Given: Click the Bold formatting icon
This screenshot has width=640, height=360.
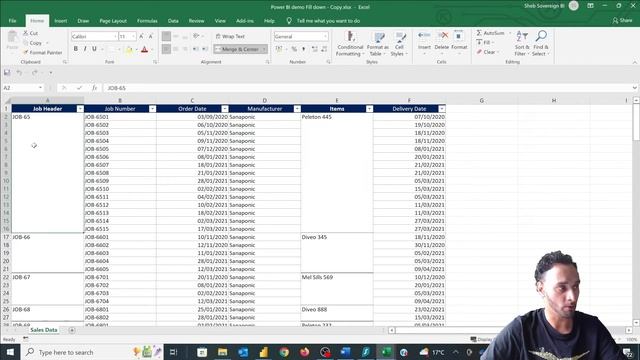Looking at the screenshot, I should pos(76,49).
